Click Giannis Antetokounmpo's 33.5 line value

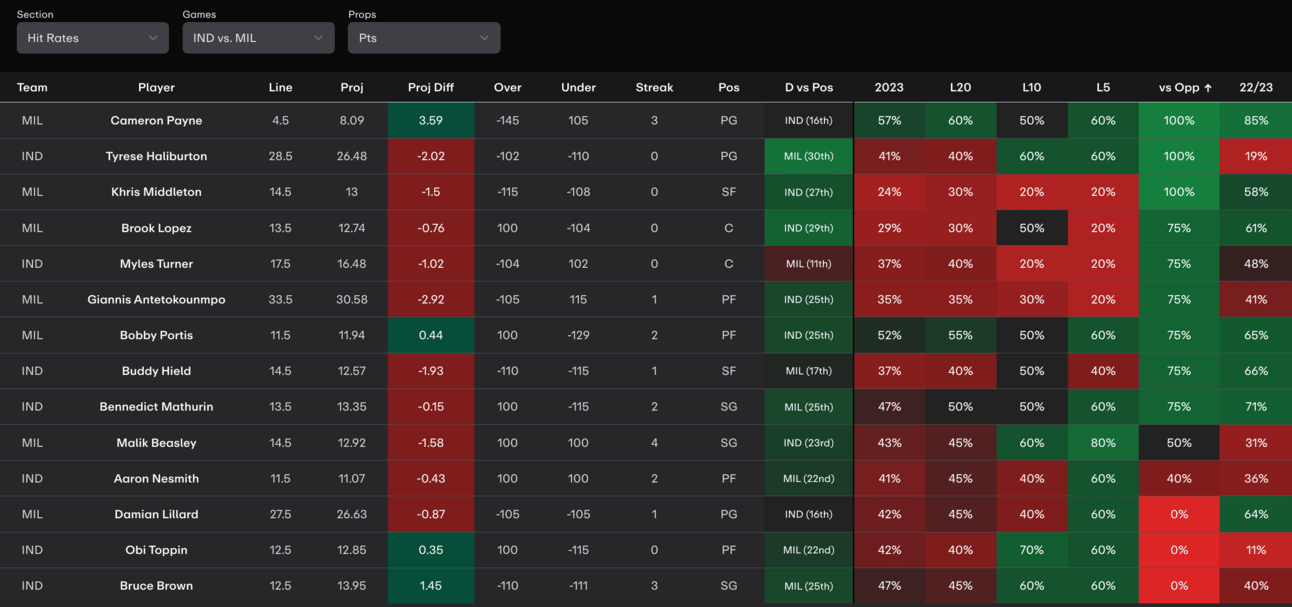click(x=280, y=299)
